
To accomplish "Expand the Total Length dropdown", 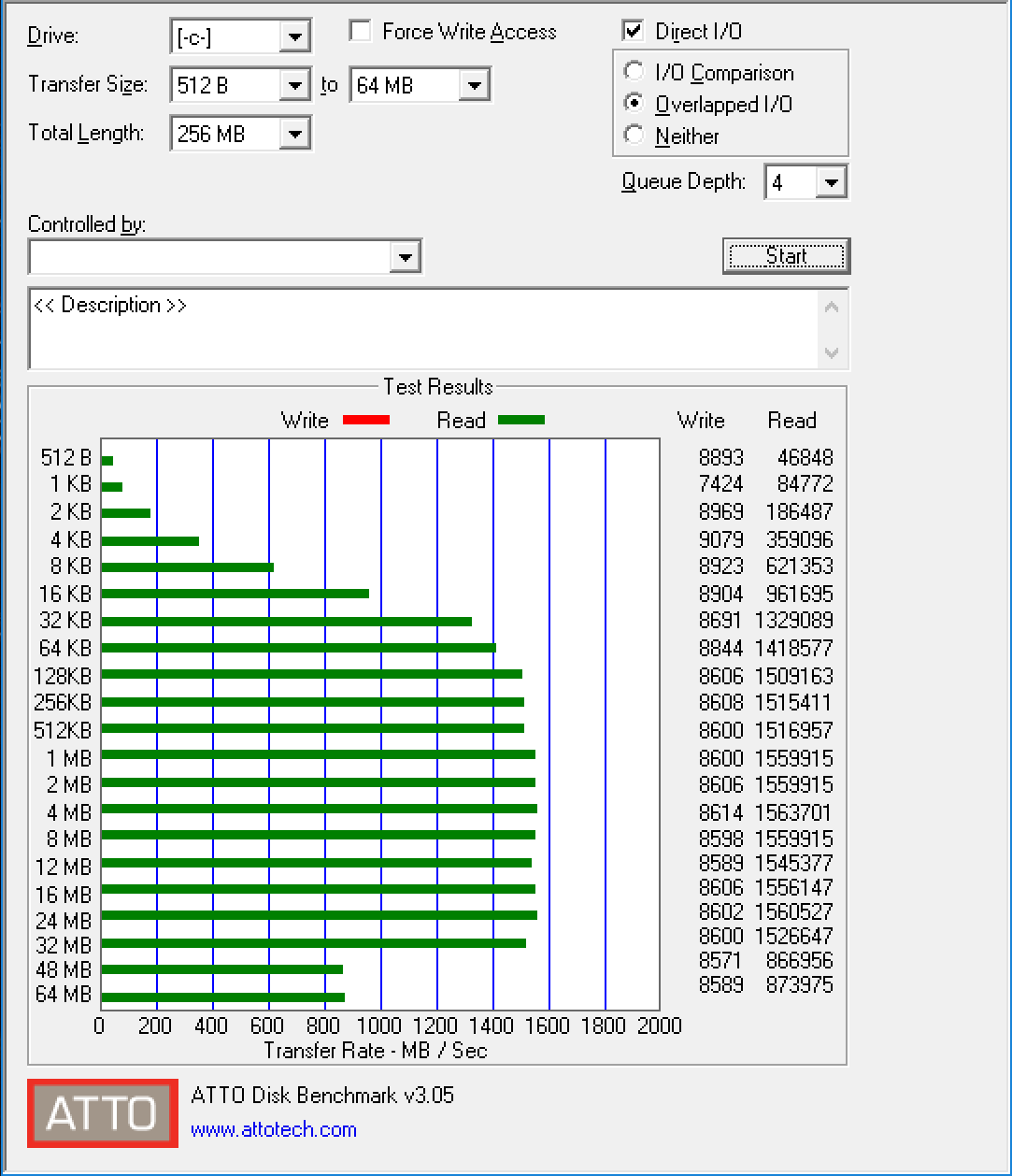I will (294, 134).
